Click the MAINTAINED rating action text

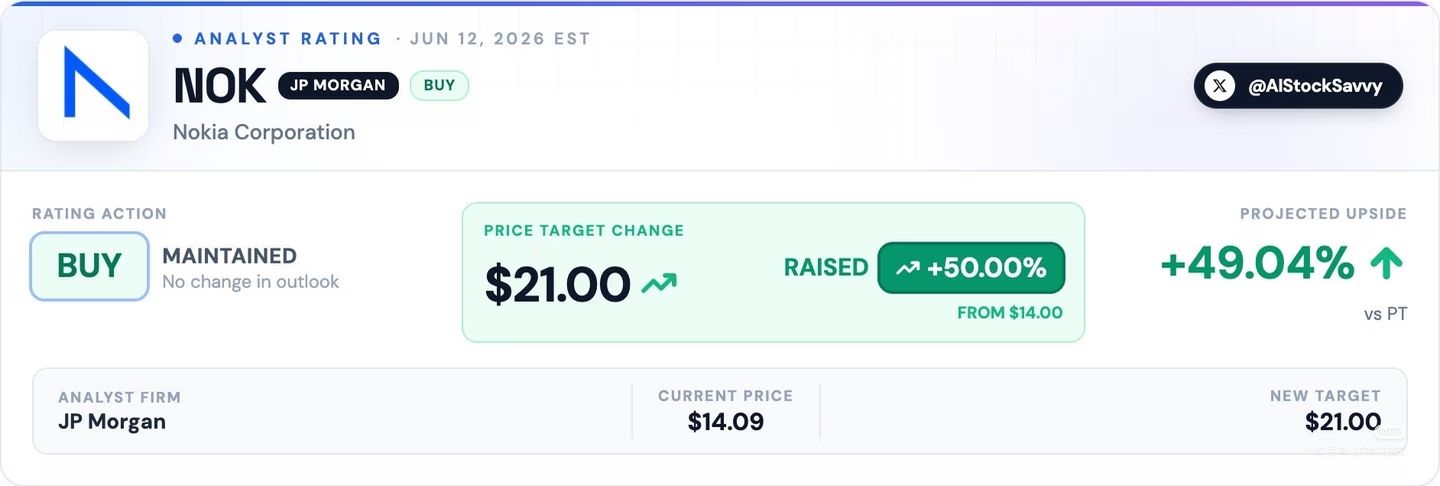[x=230, y=256]
